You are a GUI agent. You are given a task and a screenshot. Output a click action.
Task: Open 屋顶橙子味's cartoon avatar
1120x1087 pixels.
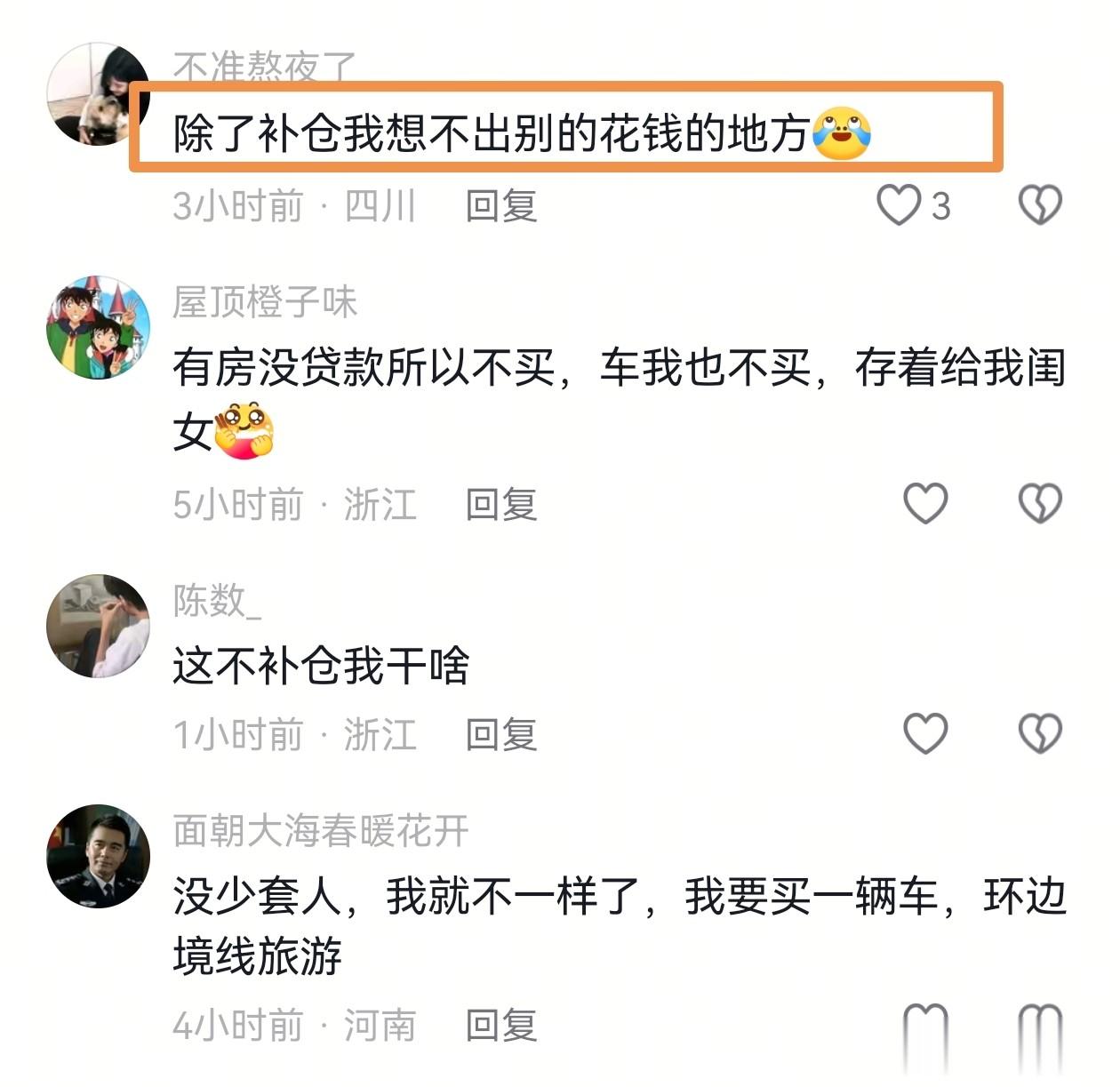click(x=98, y=327)
